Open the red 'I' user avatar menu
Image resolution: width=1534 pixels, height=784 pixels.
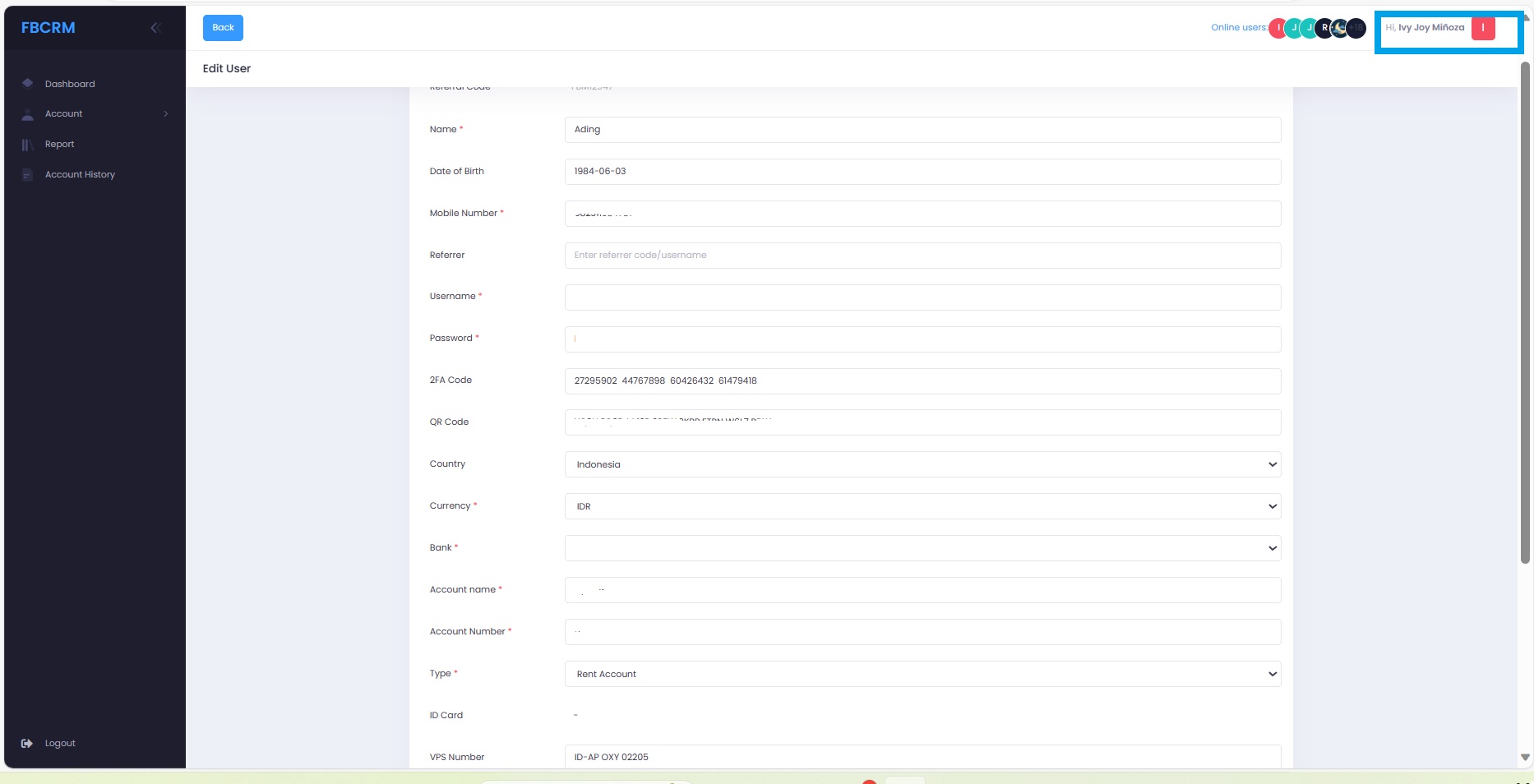[x=1483, y=27]
